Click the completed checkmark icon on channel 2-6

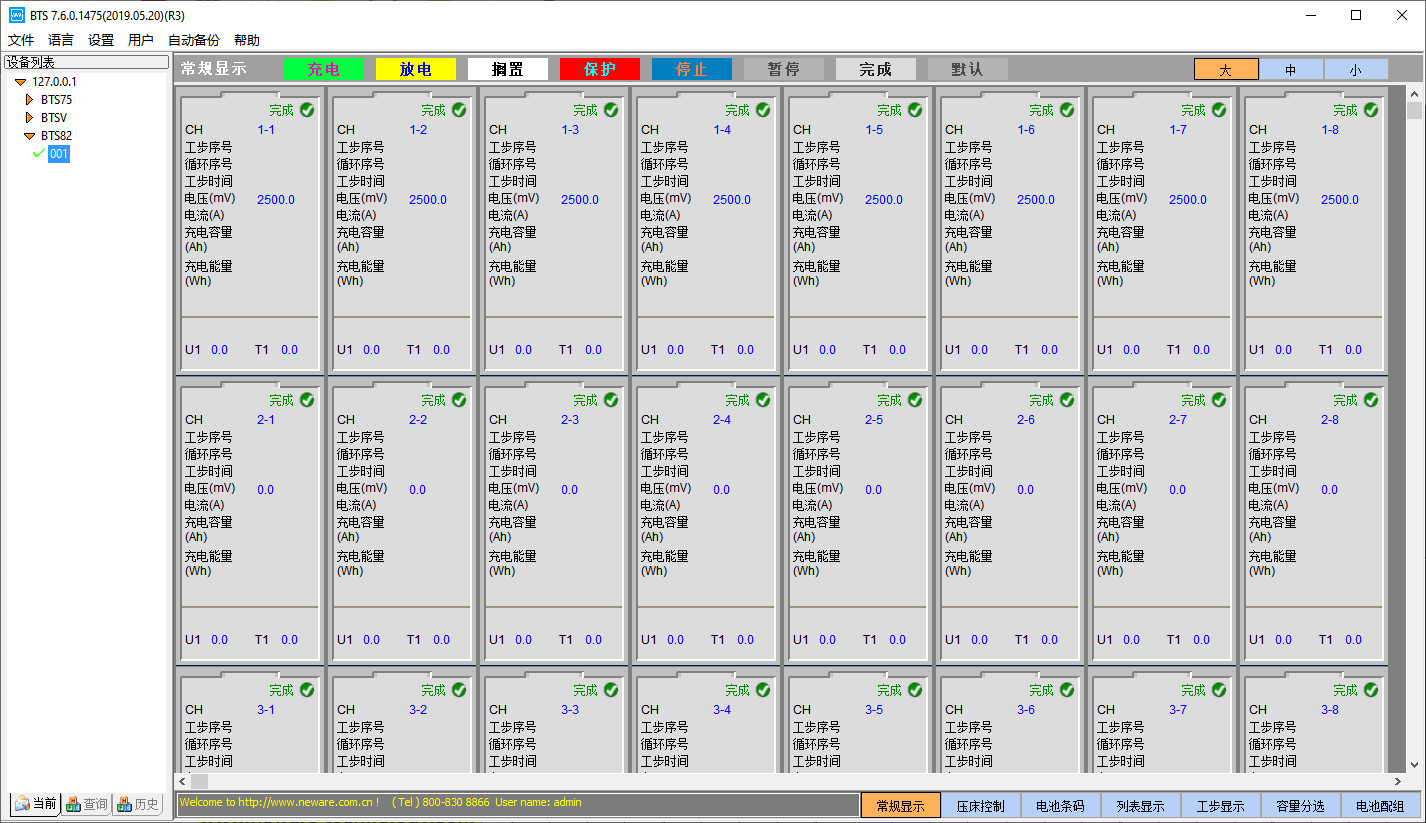pyautogui.click(x=1067, y=400)
